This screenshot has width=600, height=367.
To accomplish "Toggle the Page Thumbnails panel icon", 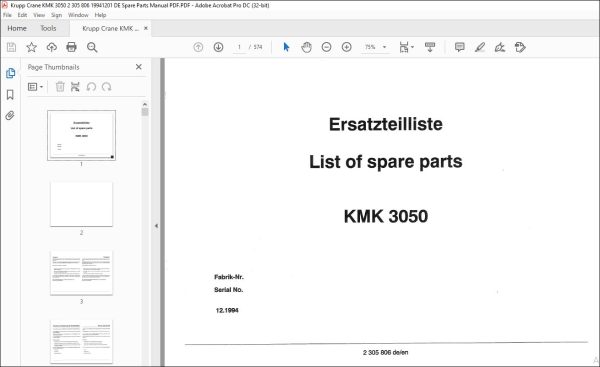I will (x=10, y=73).
